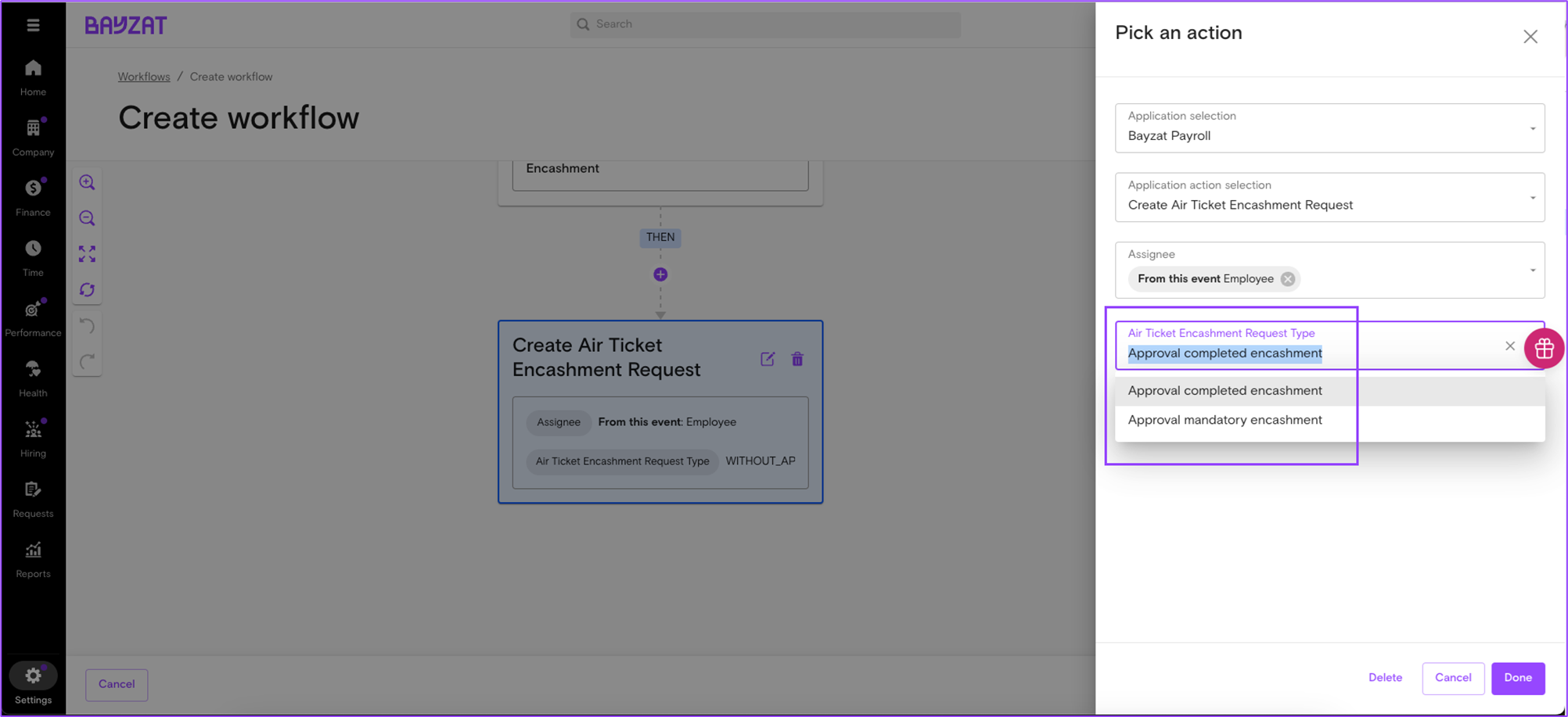This screenshot has height=717, width=1568.
Task: Click the top Search field
Action: click(x=765, y=24)
